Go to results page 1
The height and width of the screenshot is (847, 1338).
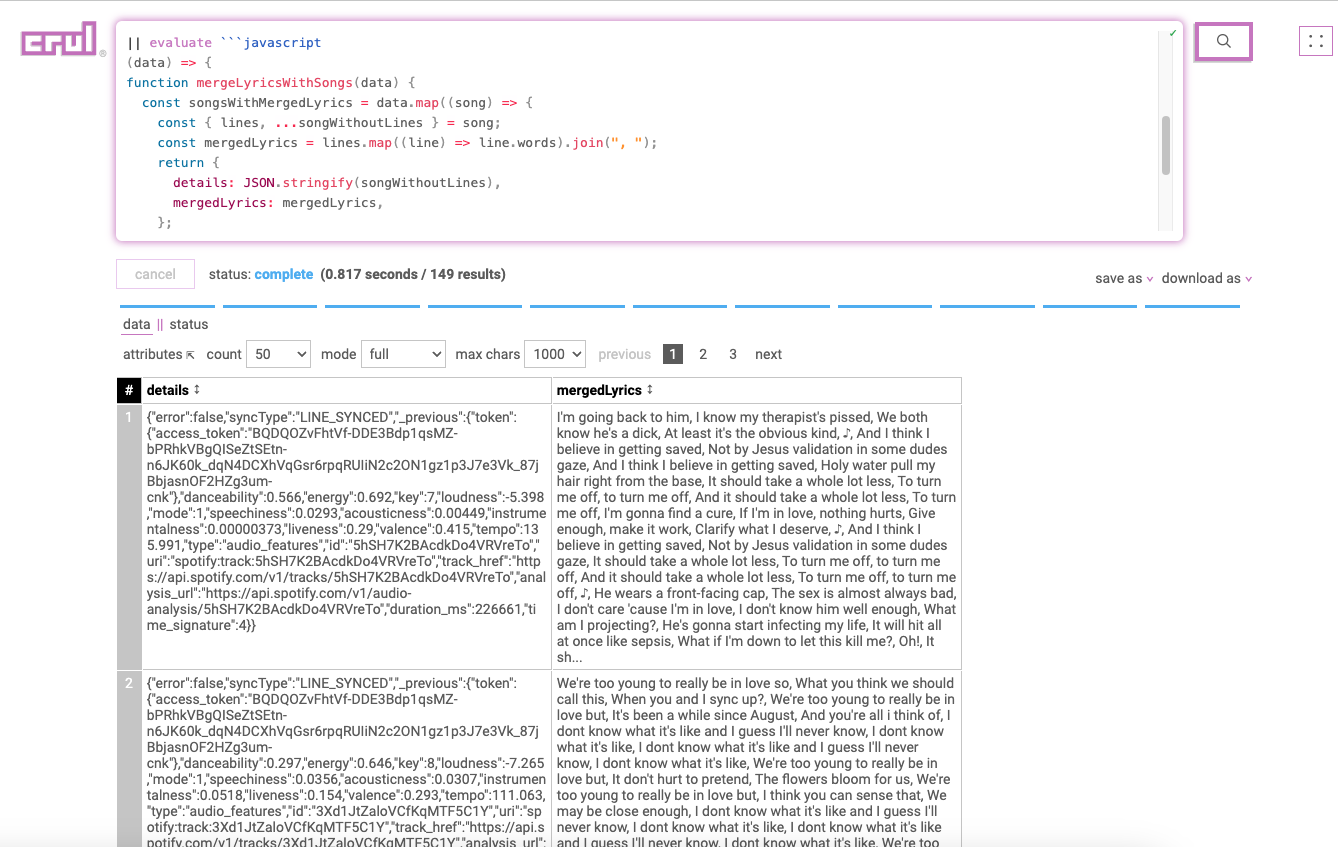tap(673, 354)
